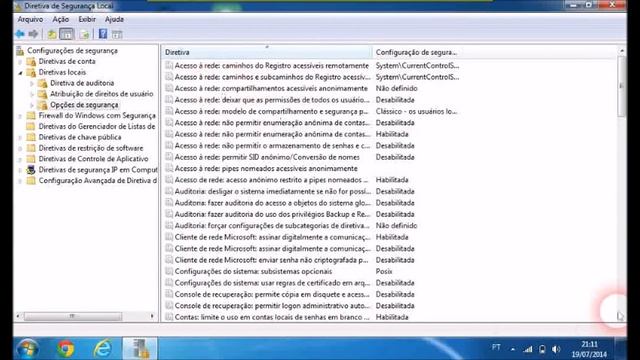Screen dimensions: 640x360
Task: Toggle the Show/Hide console tree icon
Action: pos(67,34)
